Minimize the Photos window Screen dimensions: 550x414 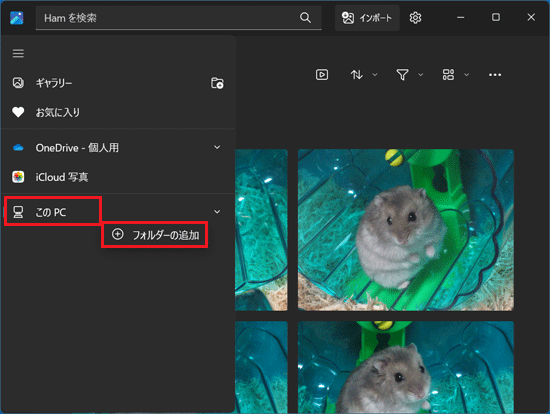[x=461, y=17]
